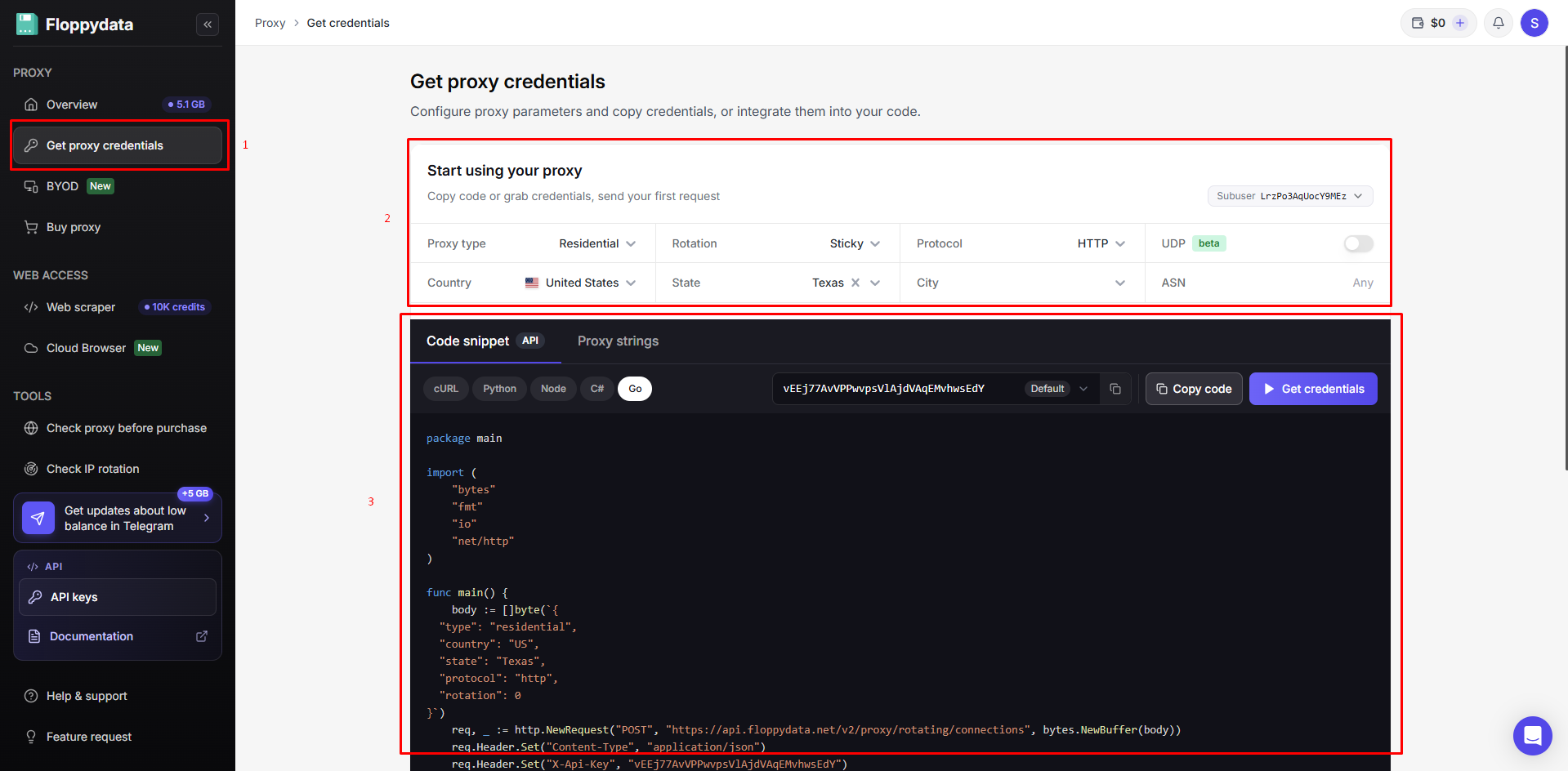Add funds with the plus icon

[1460, 23]
